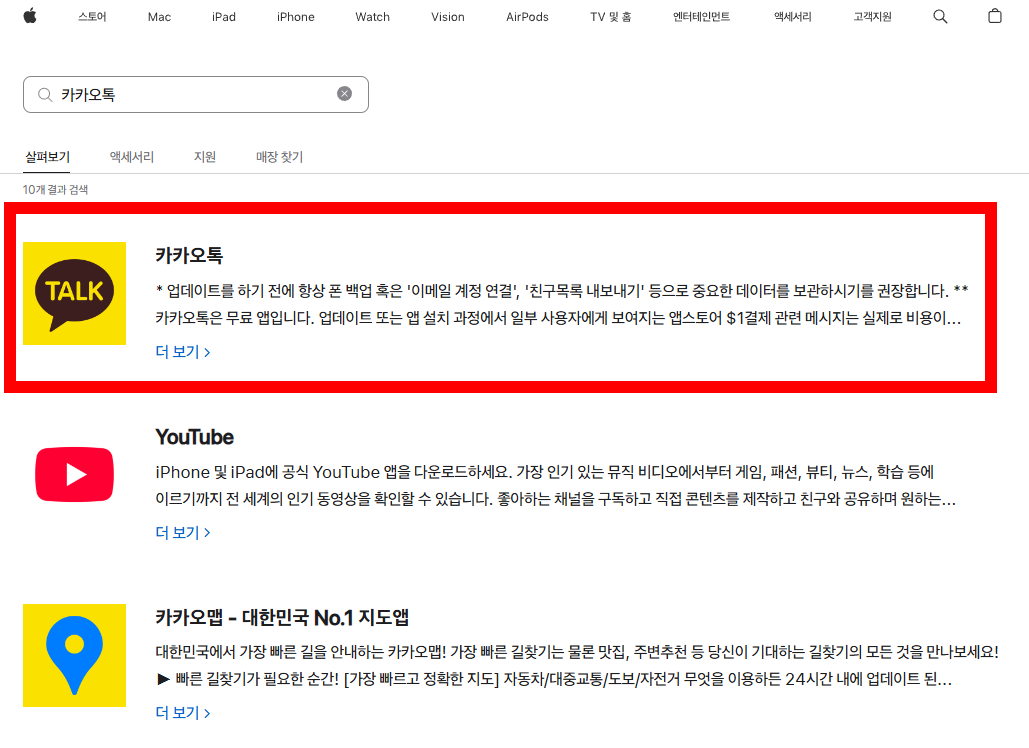The height and width of the screenshot is (748, 1029).
Task: Open the 카카오톡 result title
Action: coord(189,255)
